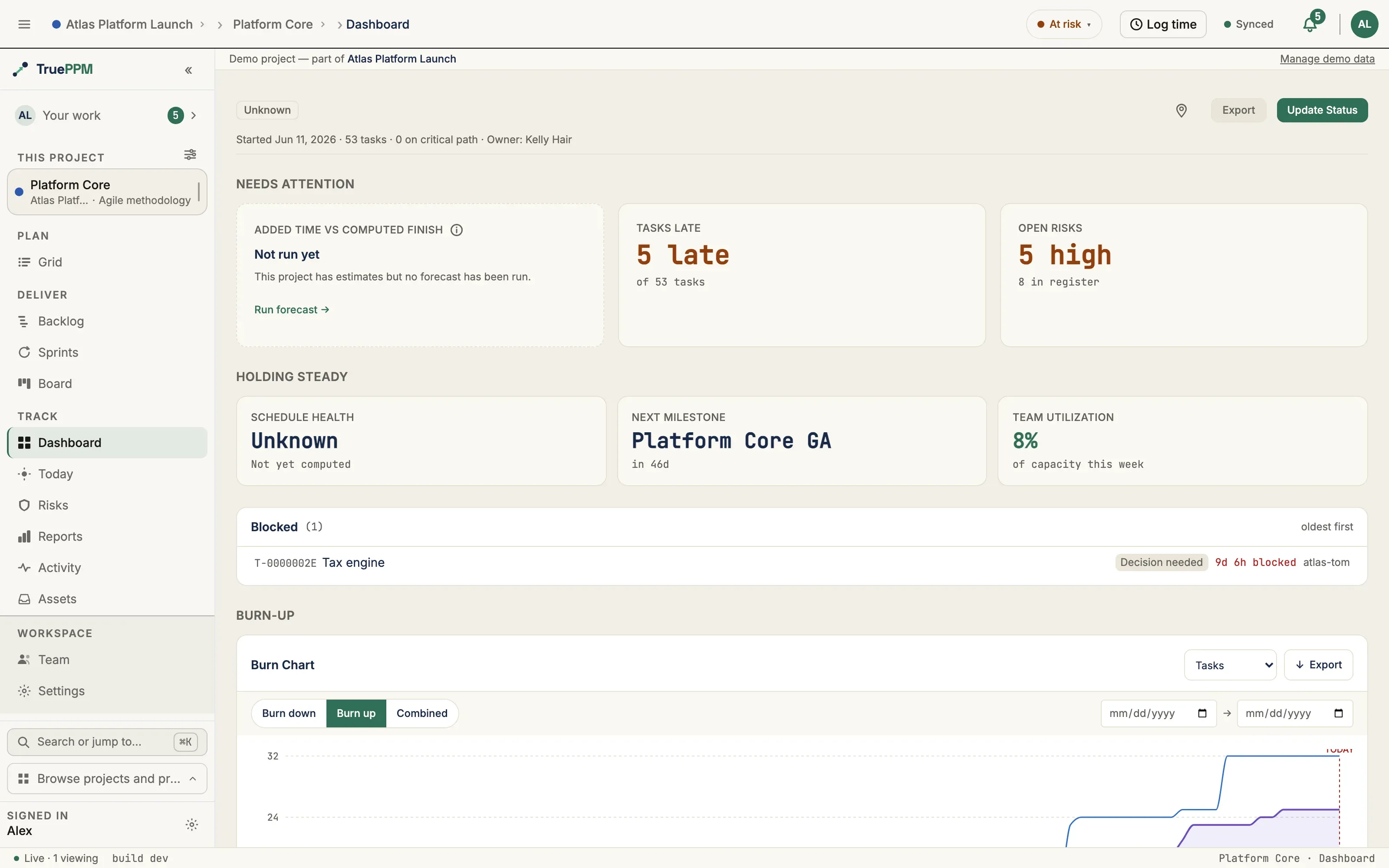The height and width of the screenshot is (868, 1389).
Task: Select Burn up chart mode
Action: [x=356, y=713]
